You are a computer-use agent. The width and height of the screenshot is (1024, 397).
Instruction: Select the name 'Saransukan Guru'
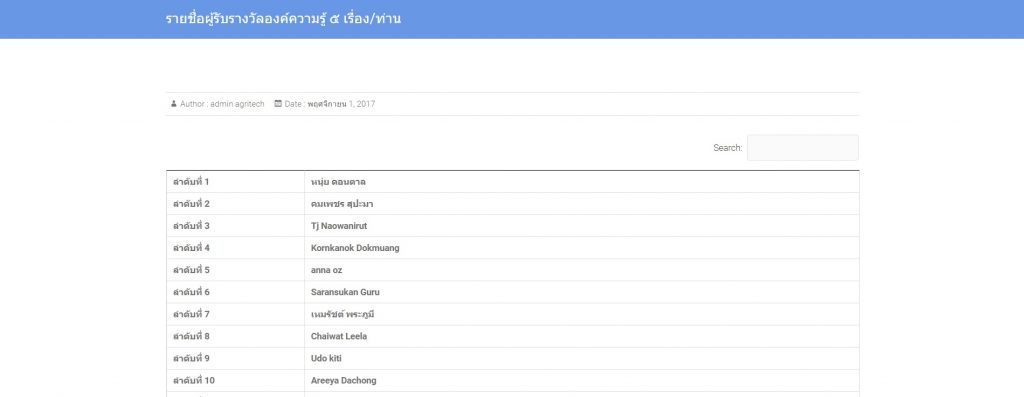coord(345,293)
